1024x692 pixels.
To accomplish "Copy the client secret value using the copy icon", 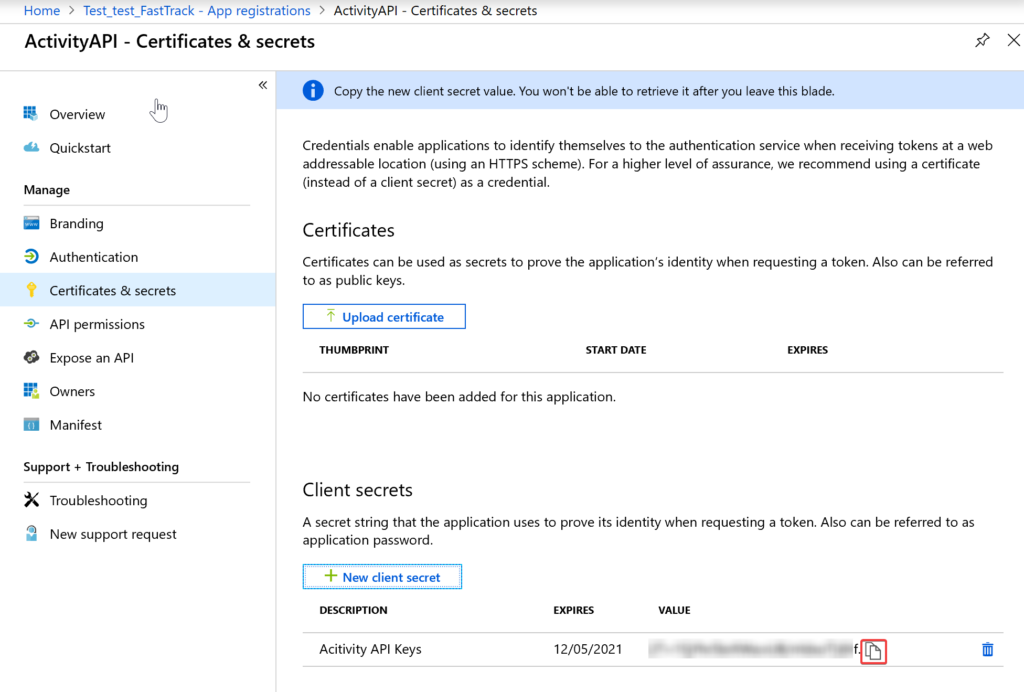I will [x=873, y=651].
